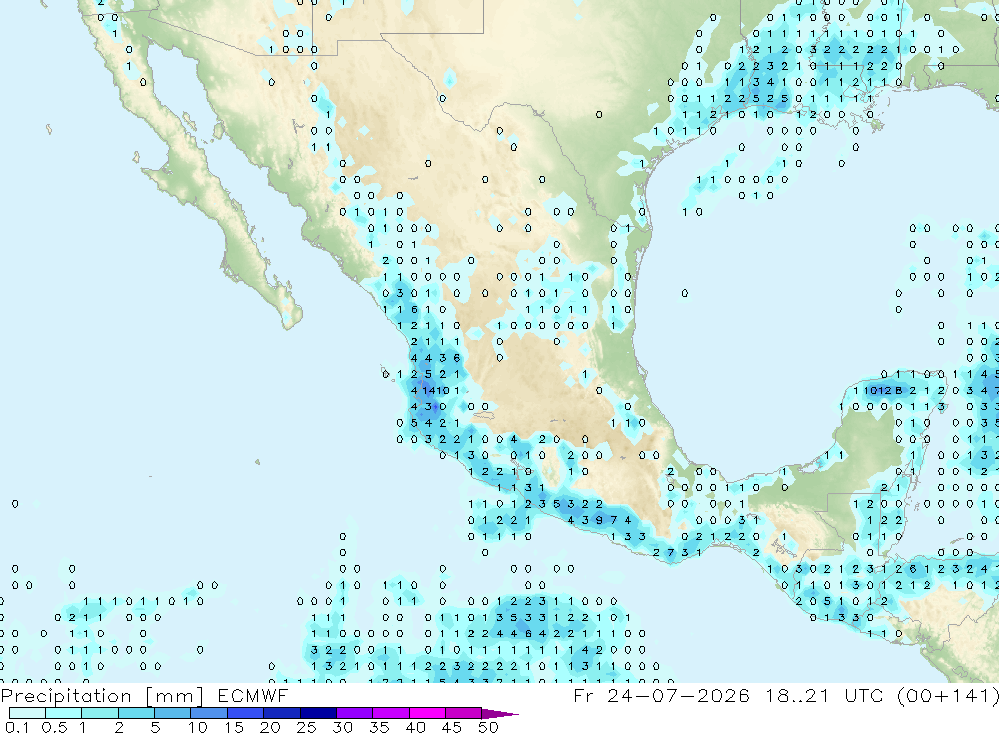Click the word Precipitation in the caption
This screenshot has height=733, width=1000.
coord(66,695)
